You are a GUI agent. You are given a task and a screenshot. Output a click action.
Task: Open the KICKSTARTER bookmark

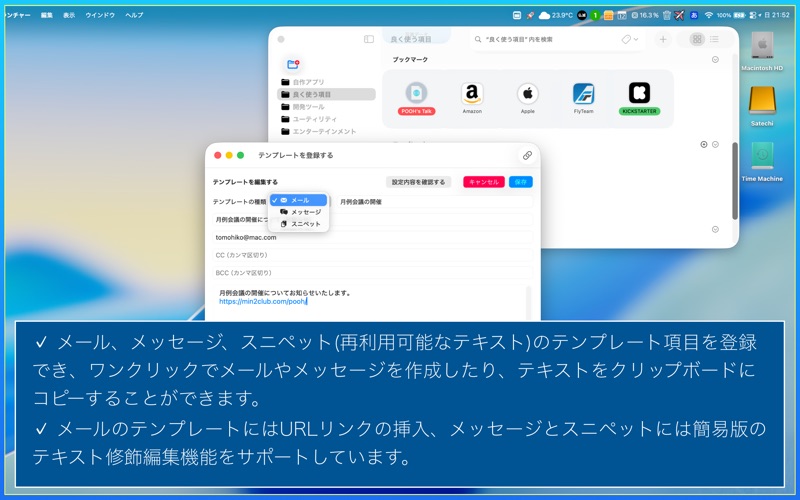[639, 93]
